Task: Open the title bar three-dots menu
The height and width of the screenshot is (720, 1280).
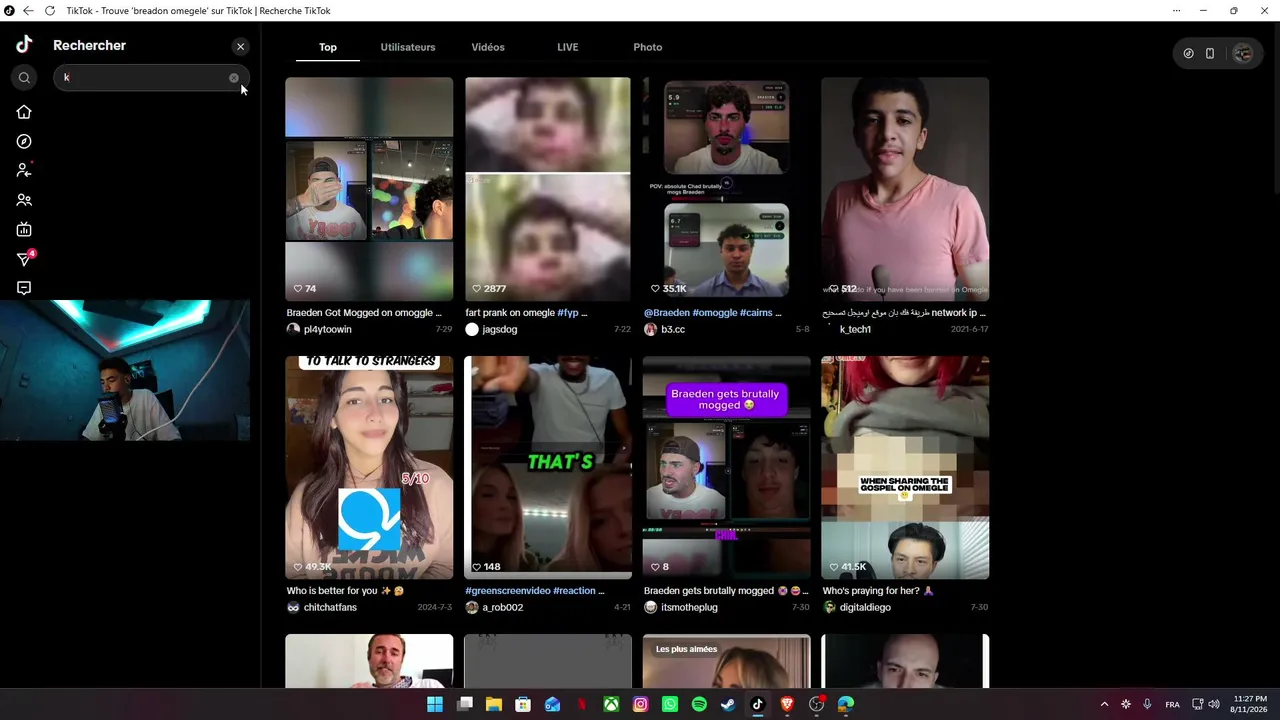Action: (x=1176, y=11)
